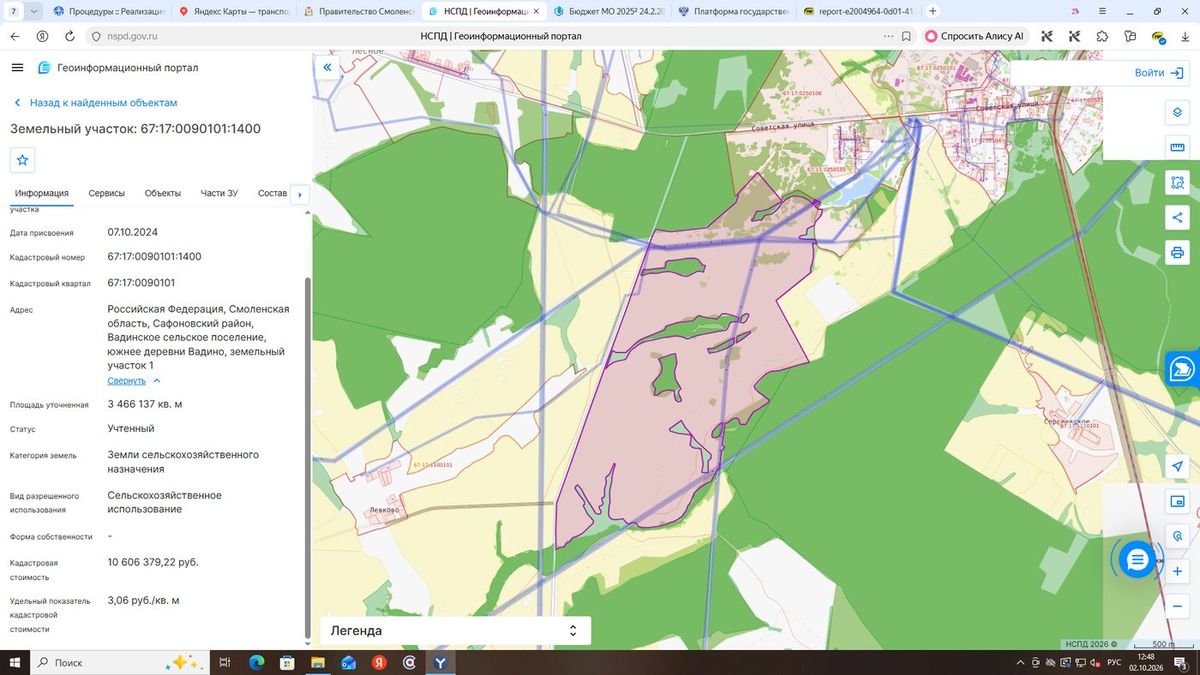Zoom in on the map
The width and height of the screenshot is (1200, 675).
pos(1177,571)
